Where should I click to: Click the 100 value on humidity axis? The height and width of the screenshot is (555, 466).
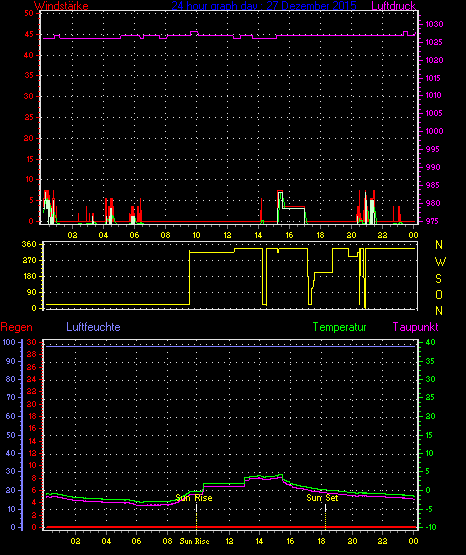pyautogui.click(x=9, y=342)
